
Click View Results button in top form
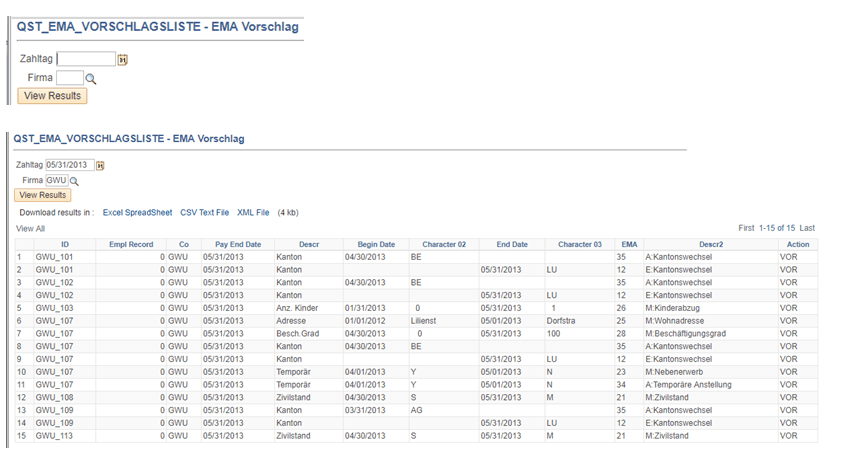coord(52,96)
